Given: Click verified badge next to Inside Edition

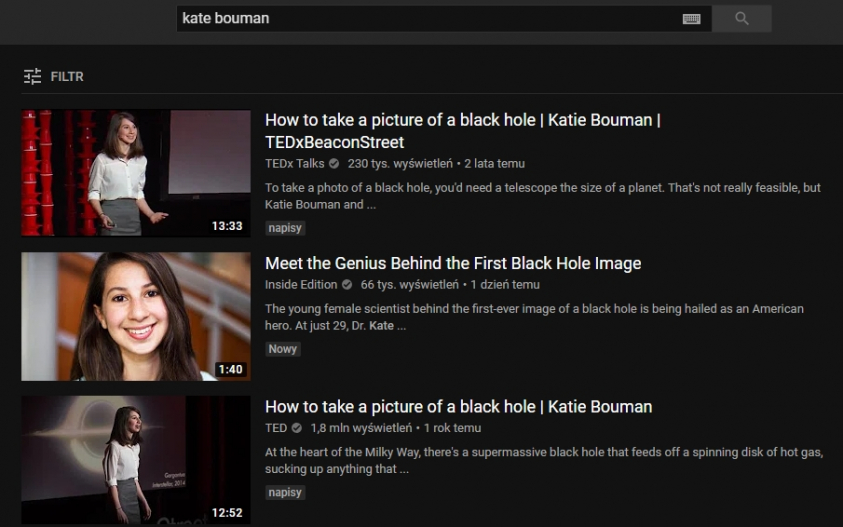Looking at the screenshot, I should [347, 284].
